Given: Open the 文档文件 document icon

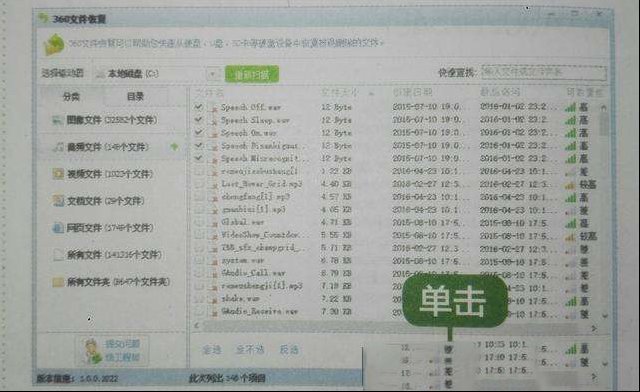Looking at the screenshot, I should coord(58,201).
